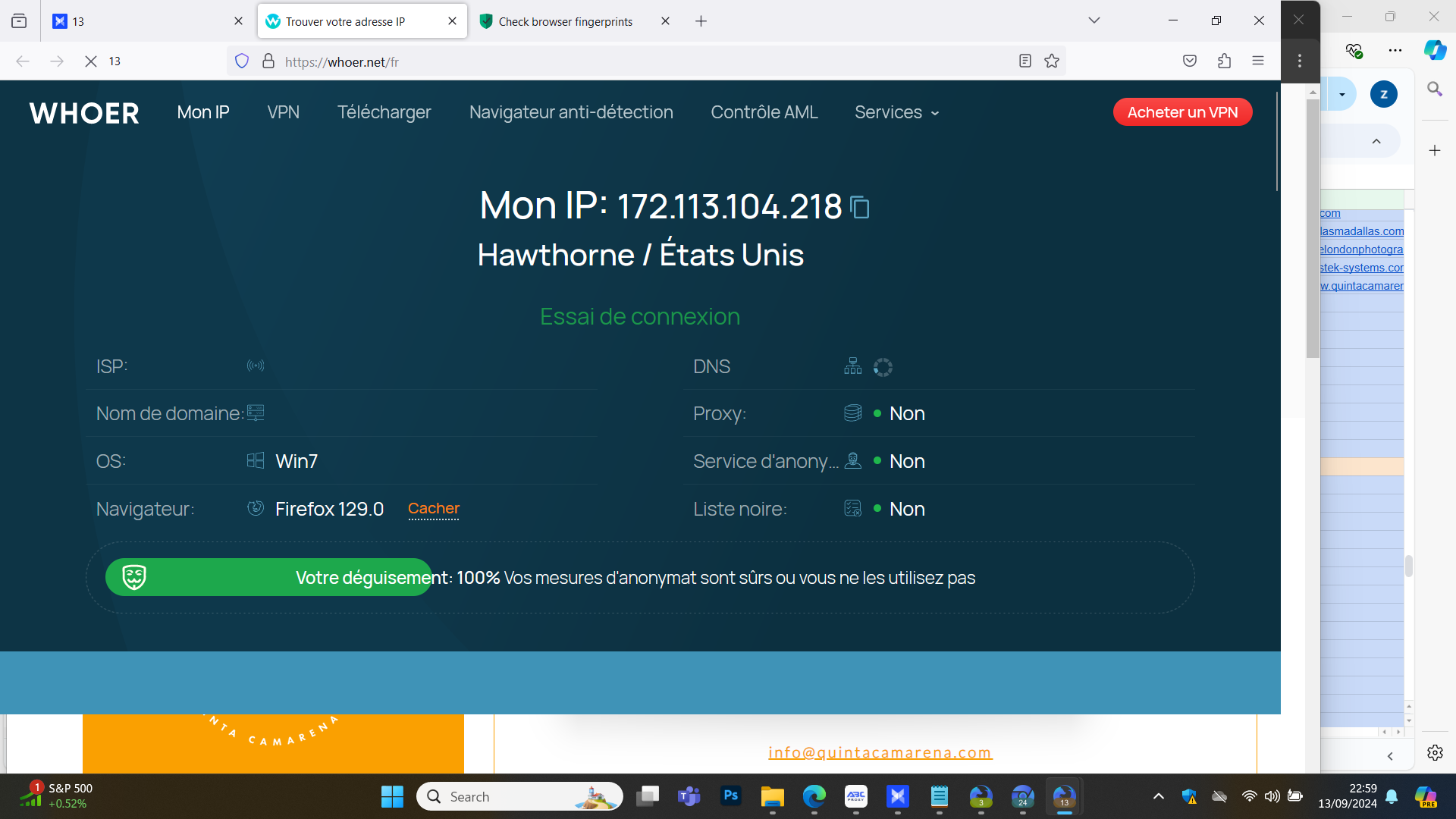1456x819 pixels.
Task: Click the left chevron beside sidebar settings
Action: (x=1390, y=756)
